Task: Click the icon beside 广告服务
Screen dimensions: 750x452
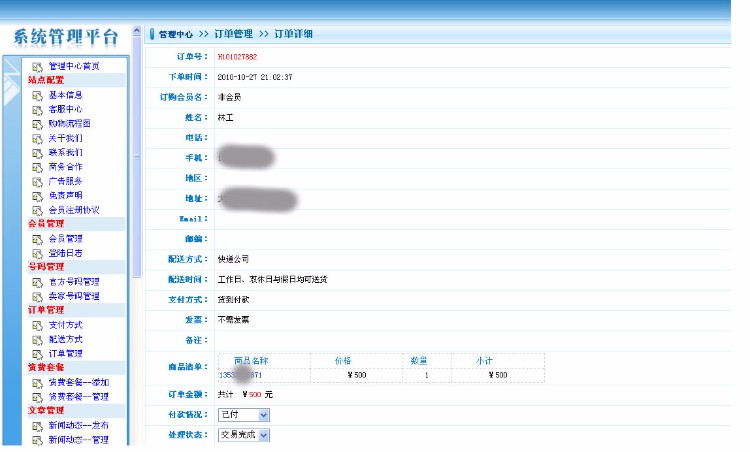Action: (x=37, y=182)
